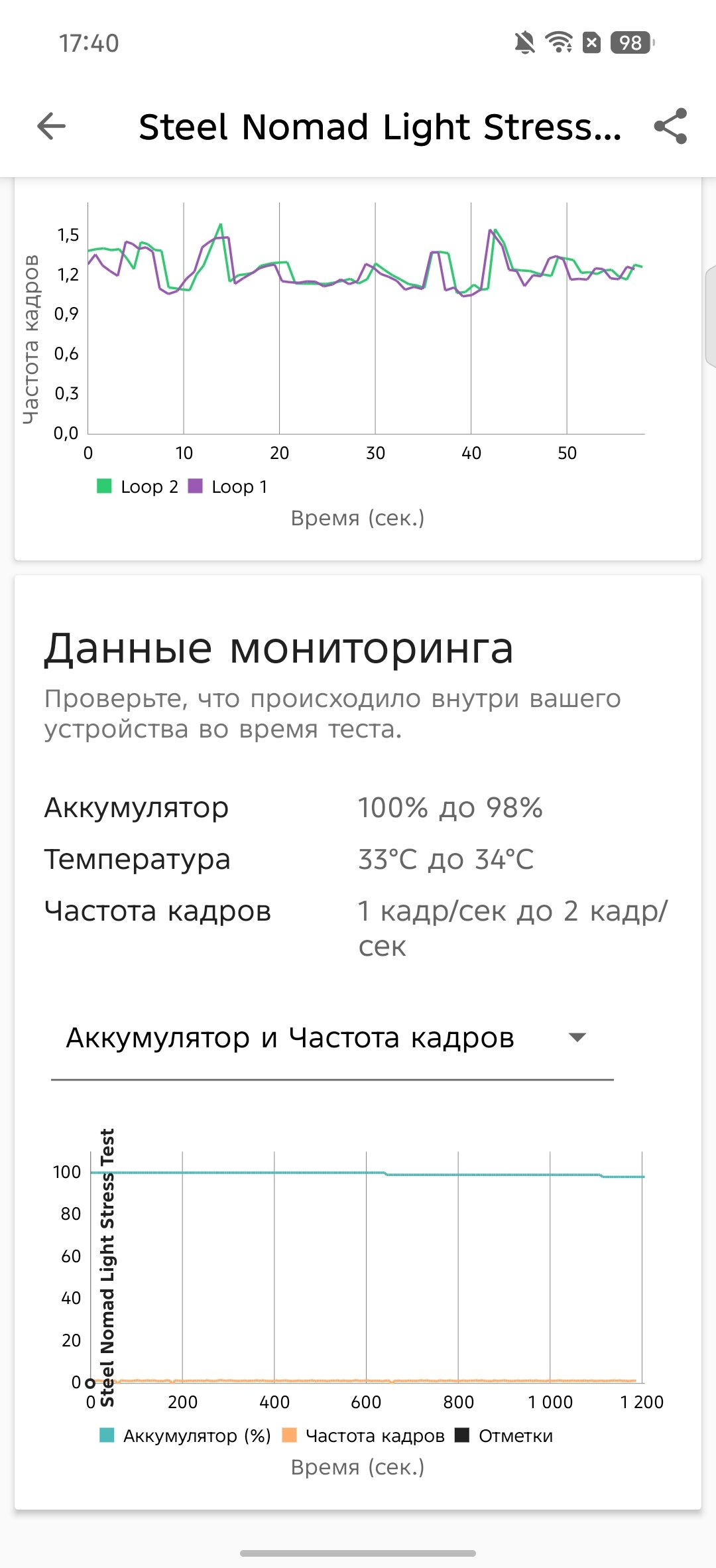Tap the Wi-Fi status icon
716x1568 pixels.
558,43
